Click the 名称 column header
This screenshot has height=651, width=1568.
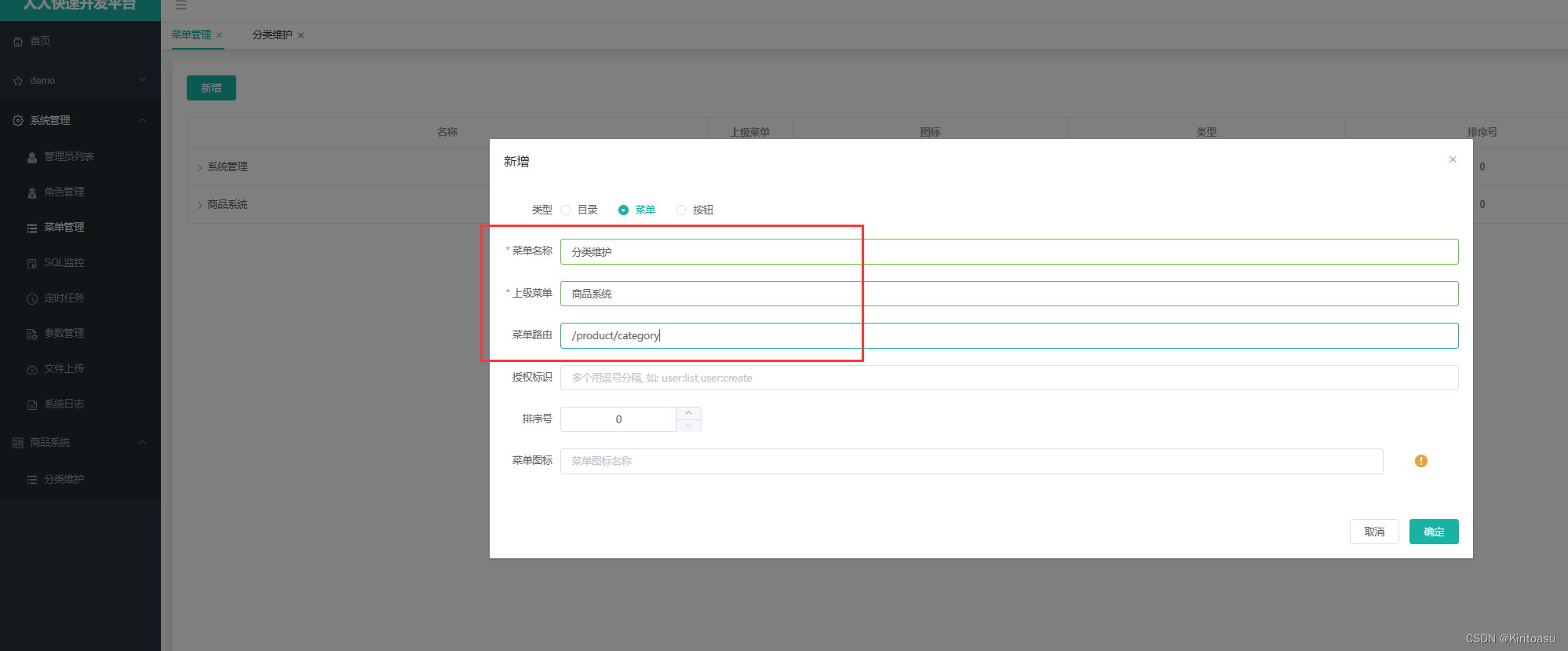(x=447, y=132)
